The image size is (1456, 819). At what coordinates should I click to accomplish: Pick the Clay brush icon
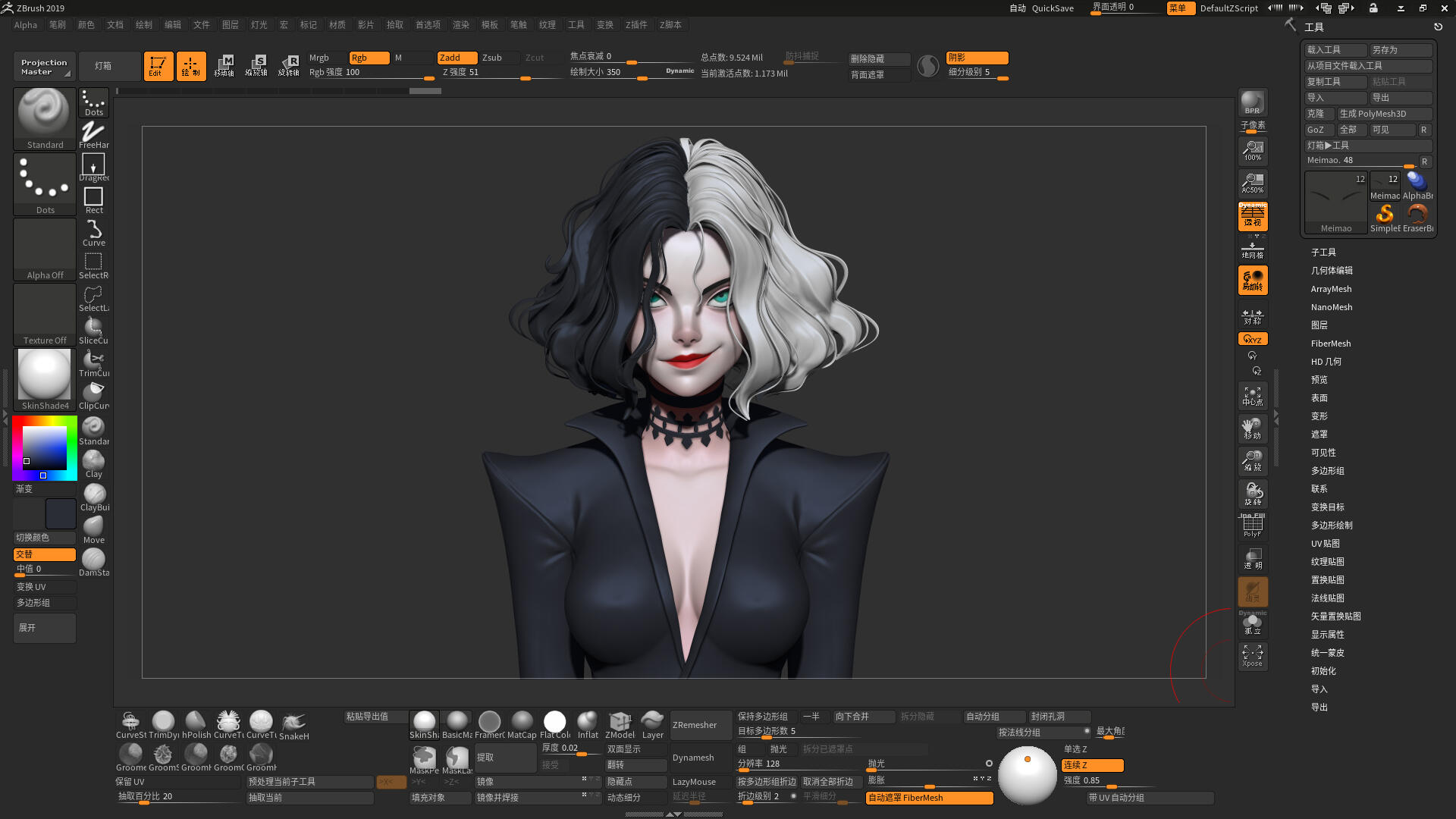tap(93, 464)
